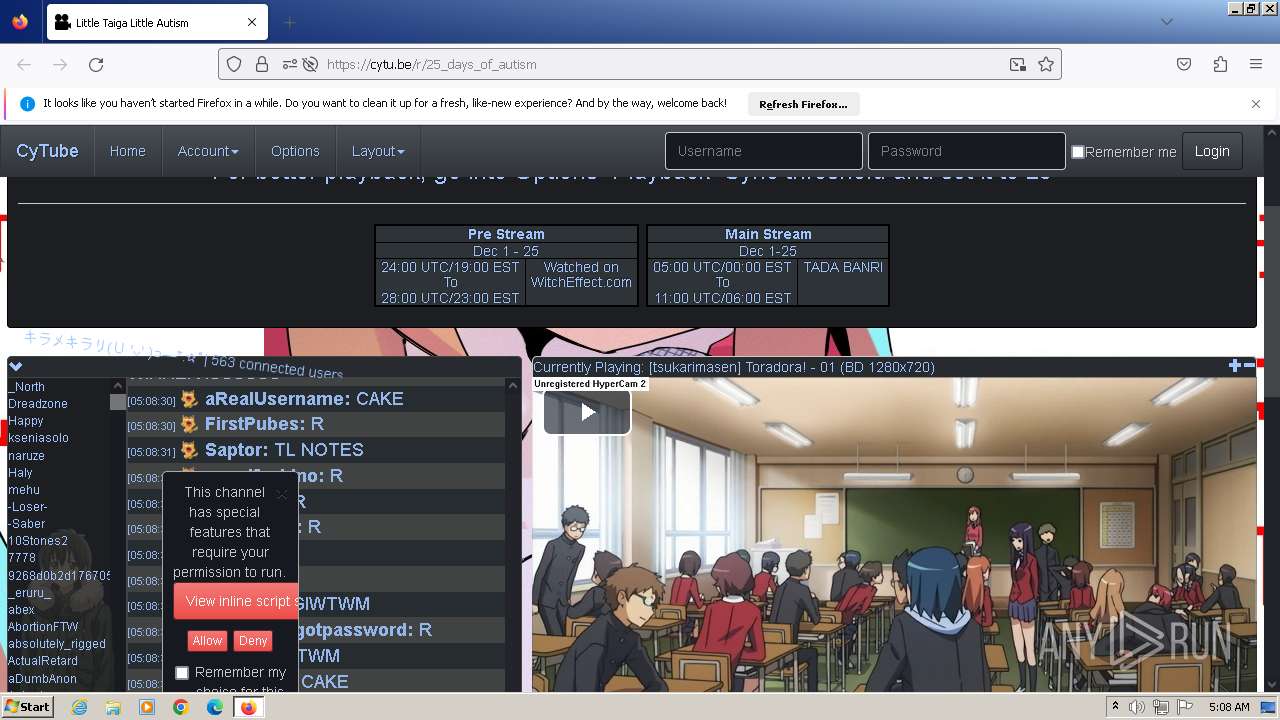Viewport: 1280px width, 720px height.
Task: Click the Pre Stream table header
Action: (506, 234)
